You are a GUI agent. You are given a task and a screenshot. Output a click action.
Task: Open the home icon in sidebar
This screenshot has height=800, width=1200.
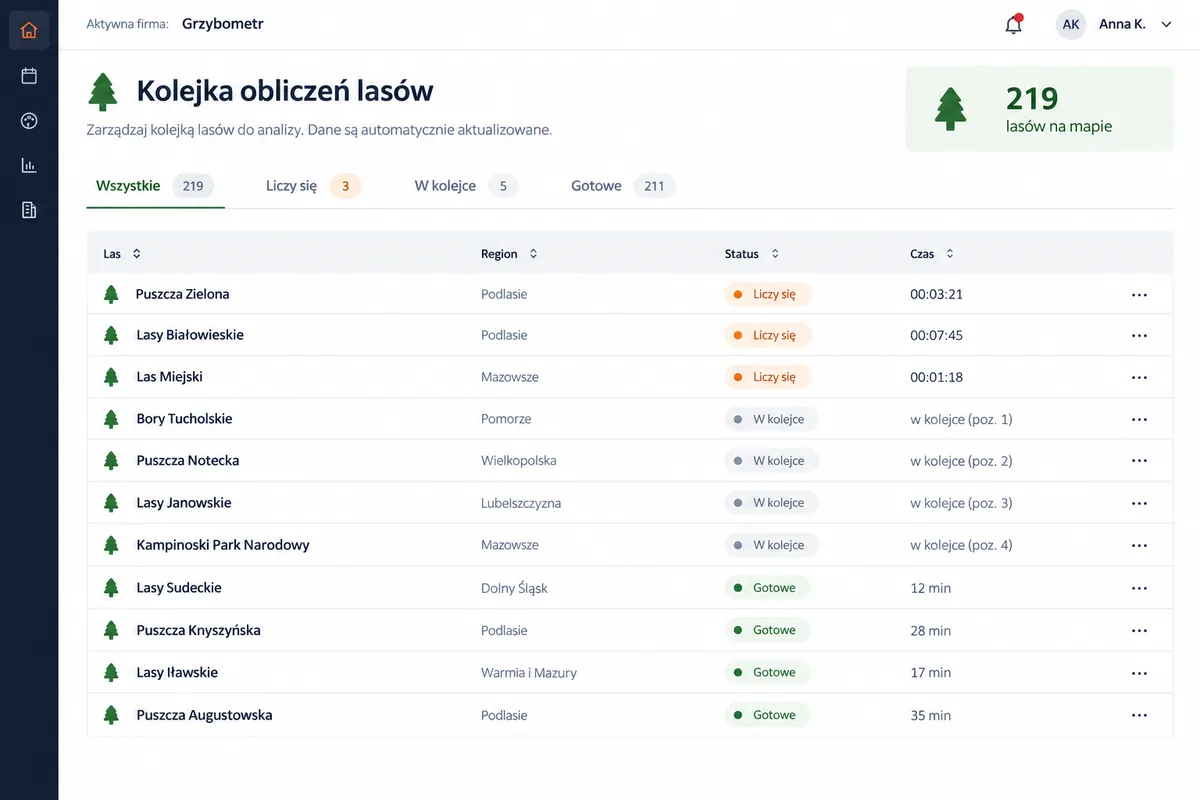click(29, 30)
